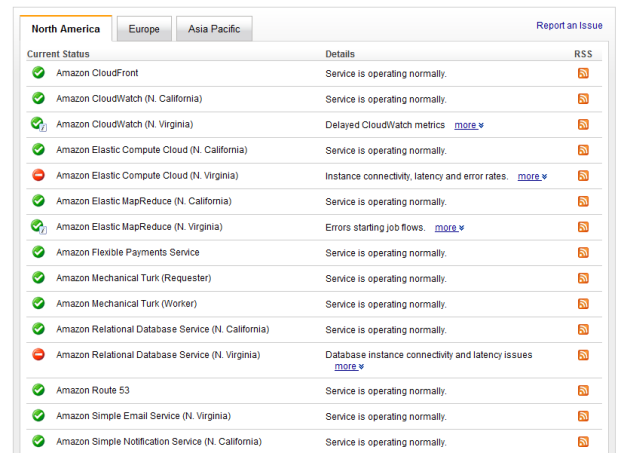Viewport: 630px width, 453px height.
Task: Open RSS feed for Elastic Compute Cloud N. Virginia
Action: (x=583, y=176)
